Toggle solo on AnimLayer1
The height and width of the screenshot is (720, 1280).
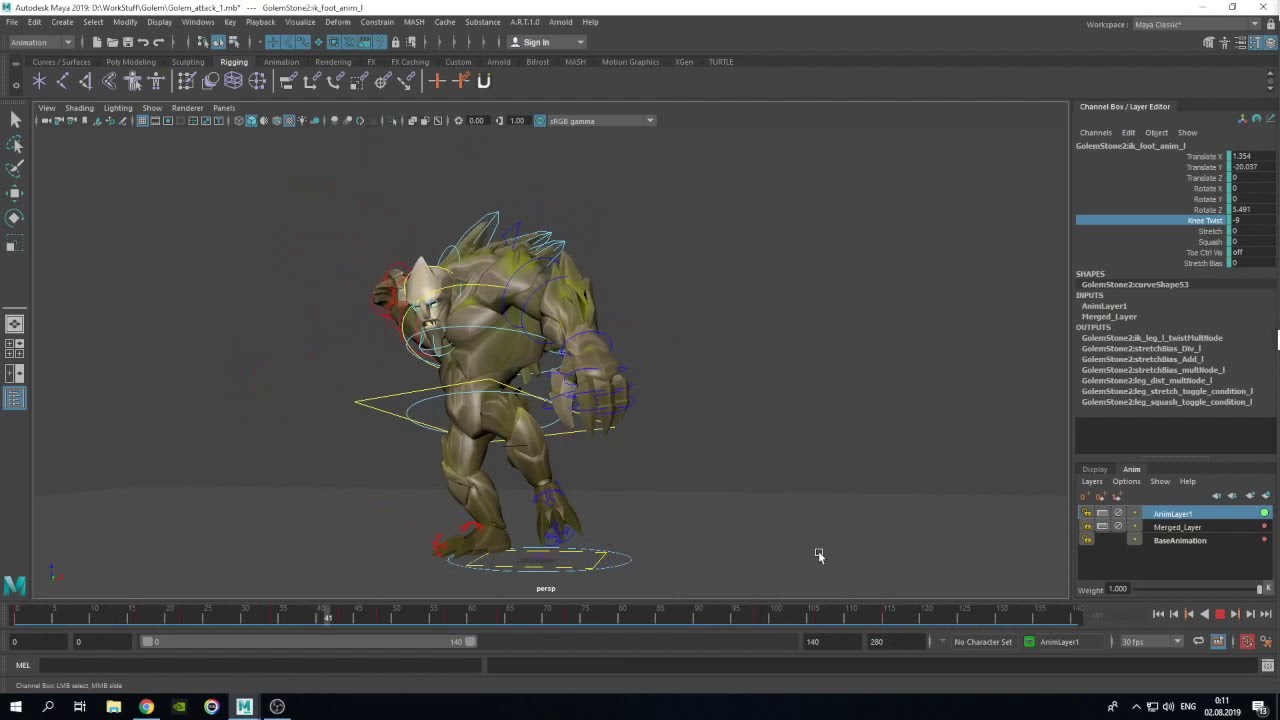(1102, 513)
